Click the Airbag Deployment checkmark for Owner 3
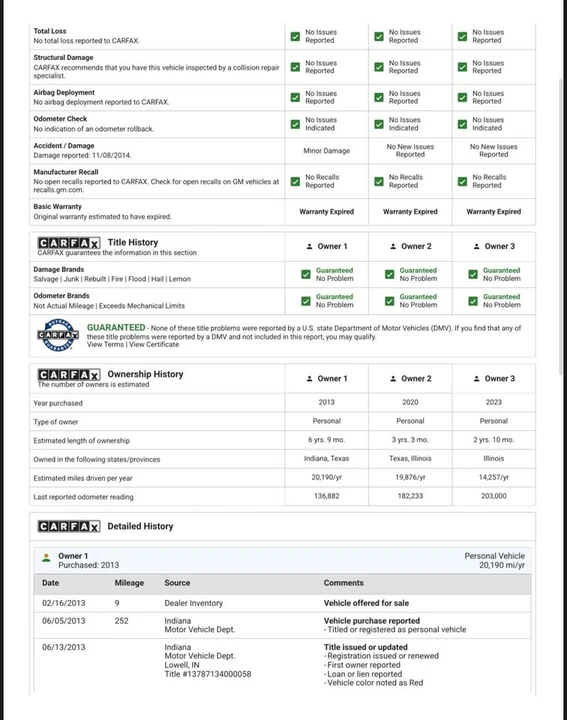 462,97
